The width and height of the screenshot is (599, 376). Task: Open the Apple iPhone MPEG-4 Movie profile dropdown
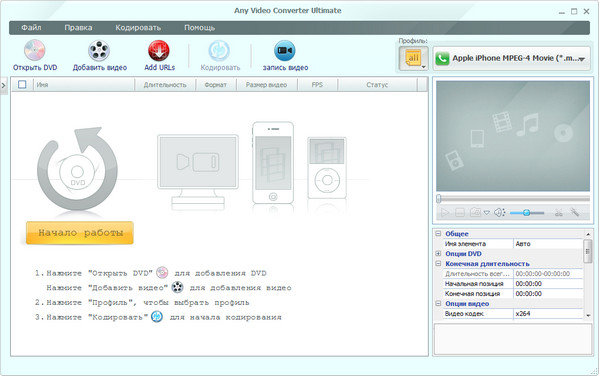(512, 58)
